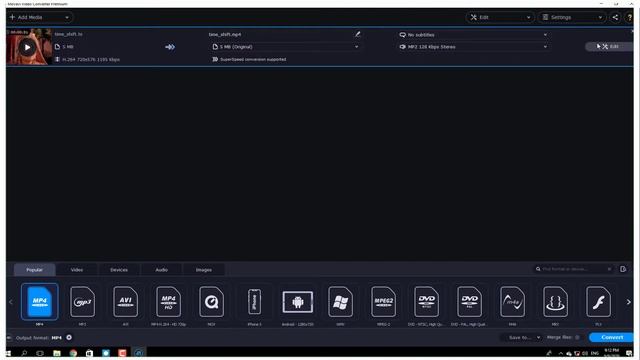Open output format gear settings
Image resolution: width=640 pixels, height=360 pixels.
coord(69,337)
